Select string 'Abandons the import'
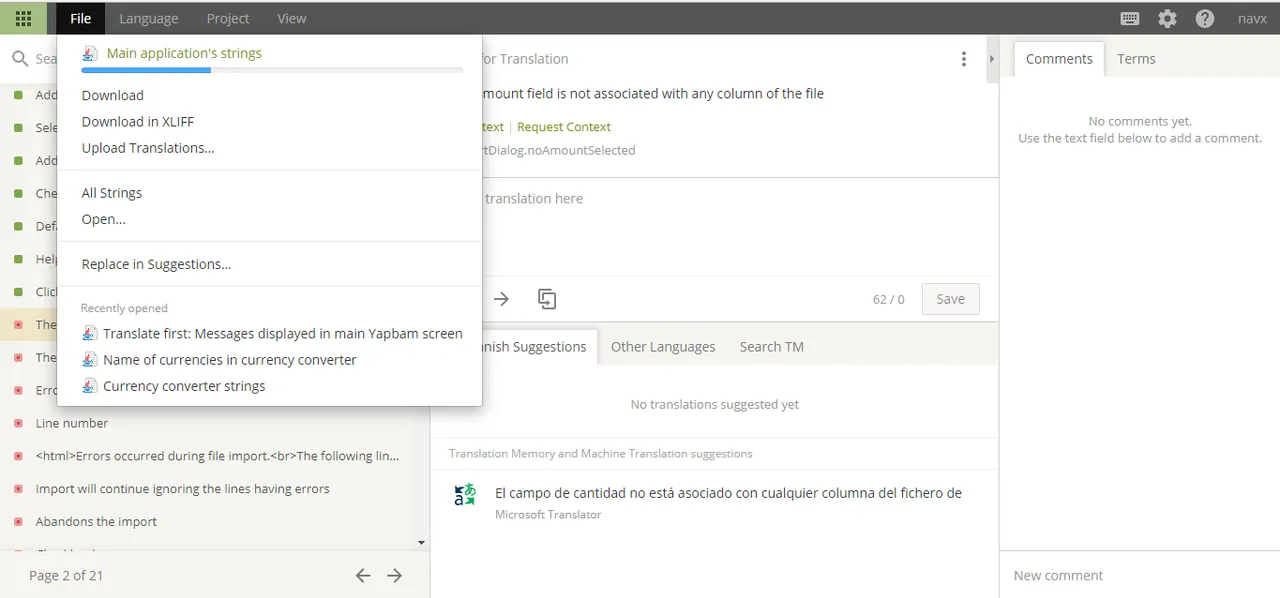Screen dimensions: 1280x598 (x=96, y=522)
